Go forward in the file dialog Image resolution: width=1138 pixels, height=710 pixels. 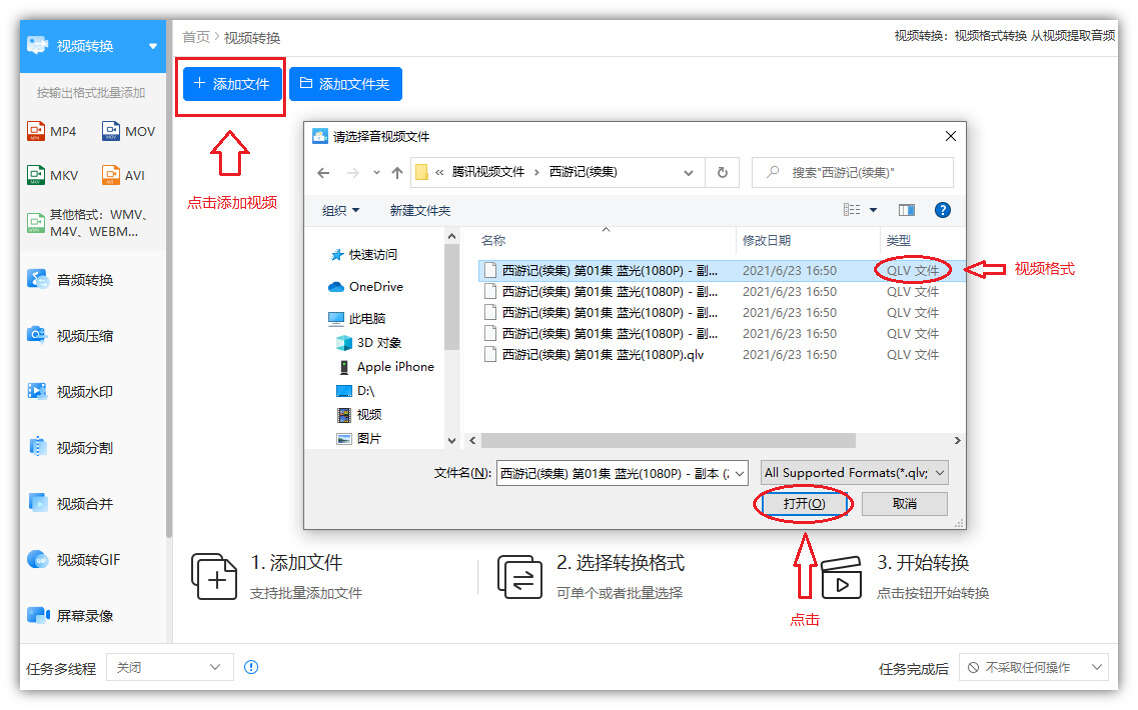click(353, 173)
